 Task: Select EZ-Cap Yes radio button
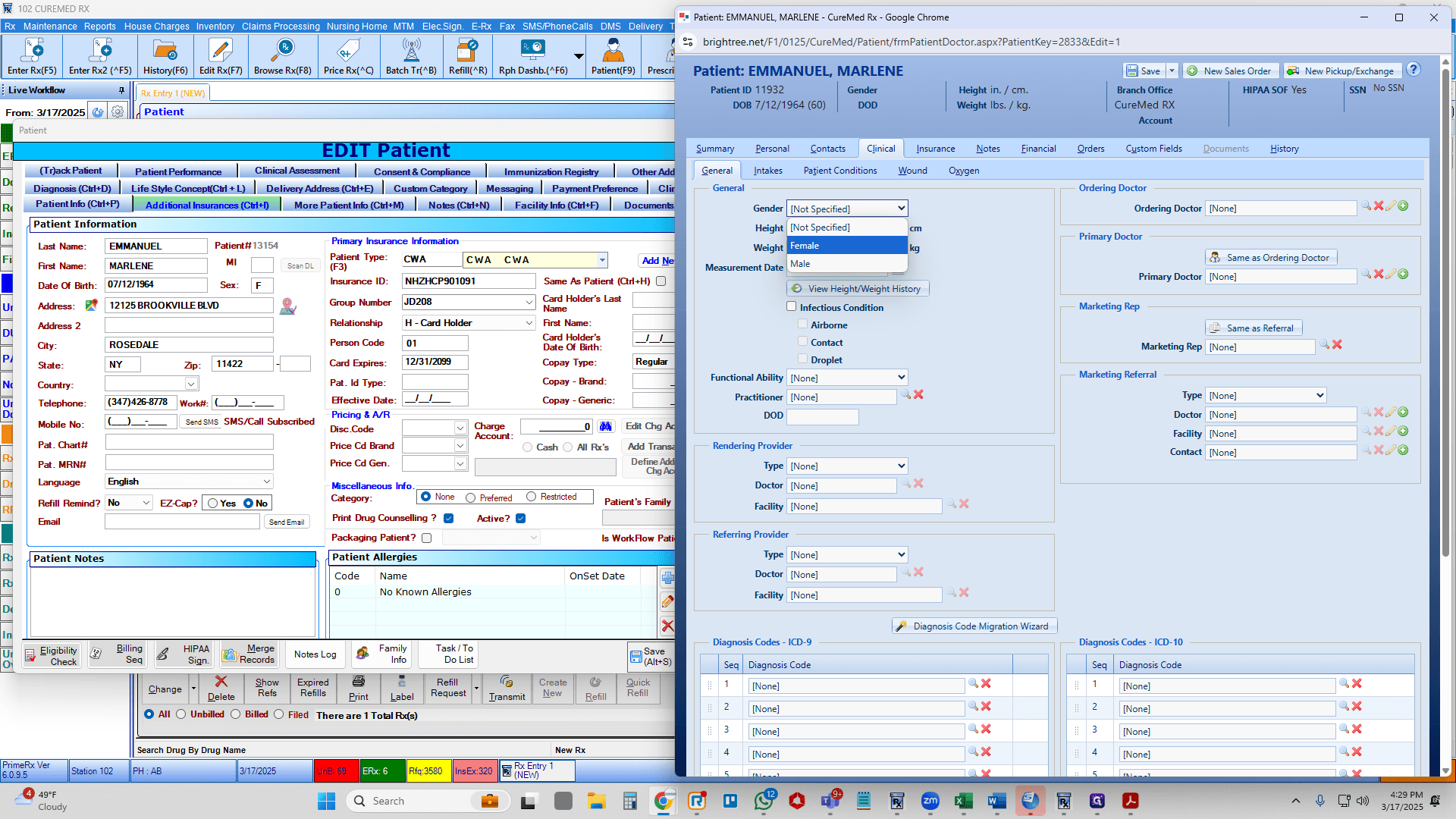[x=213, y=504]
